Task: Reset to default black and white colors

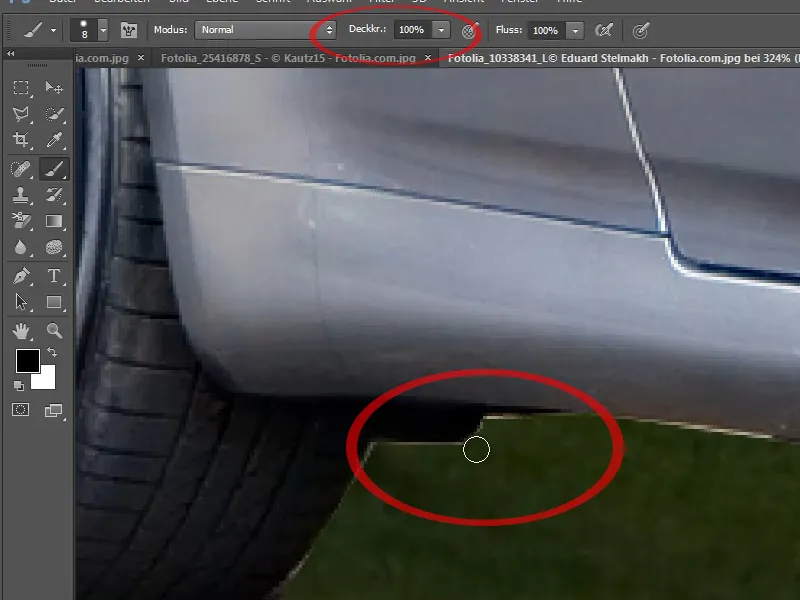Action: point(19,386)
